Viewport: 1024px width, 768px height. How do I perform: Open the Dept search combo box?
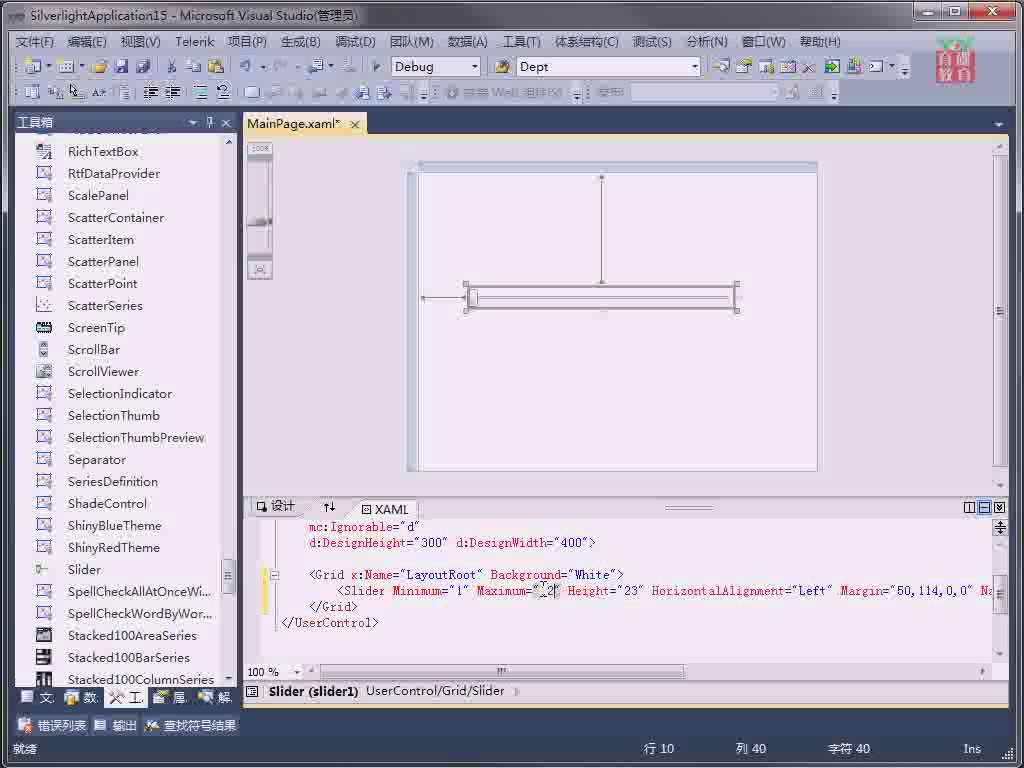(x=694, y=67)
